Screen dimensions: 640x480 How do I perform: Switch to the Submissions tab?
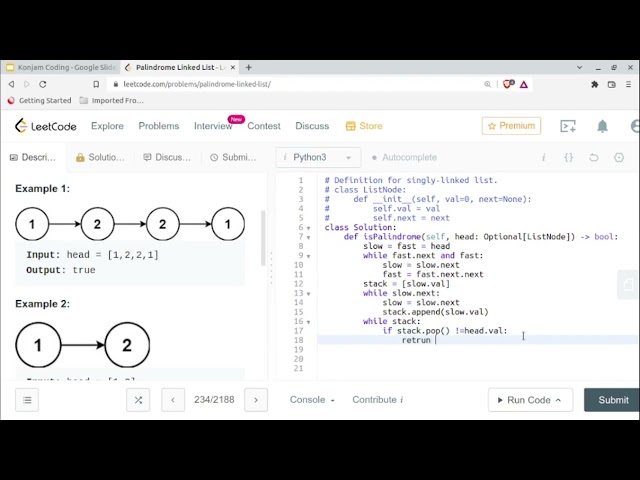233,158
